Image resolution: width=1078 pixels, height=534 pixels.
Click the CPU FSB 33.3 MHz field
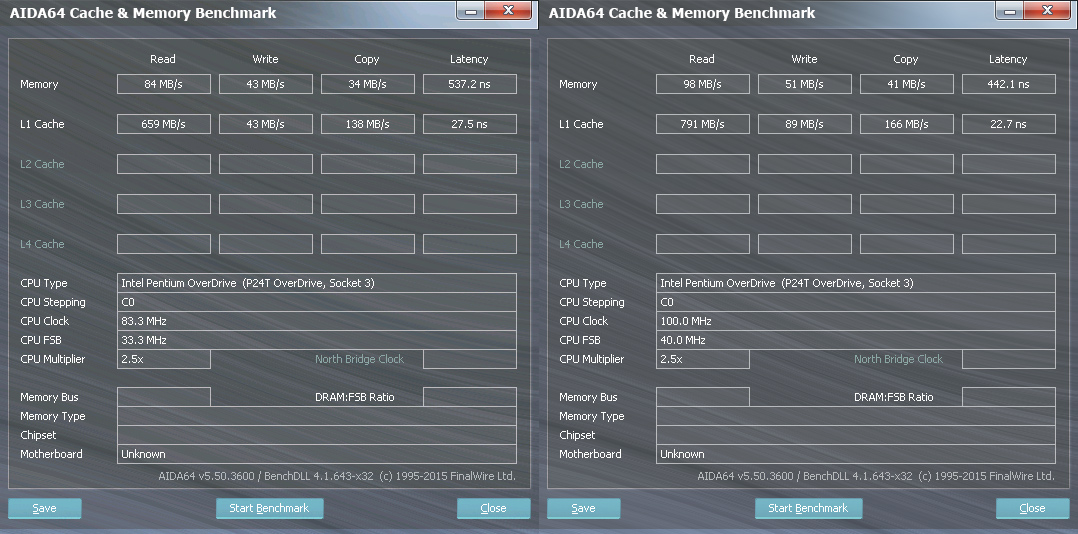coord(317,340)
